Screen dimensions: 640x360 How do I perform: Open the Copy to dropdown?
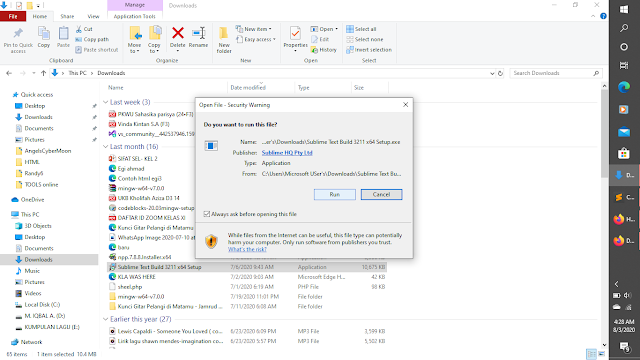coord(154,40)
